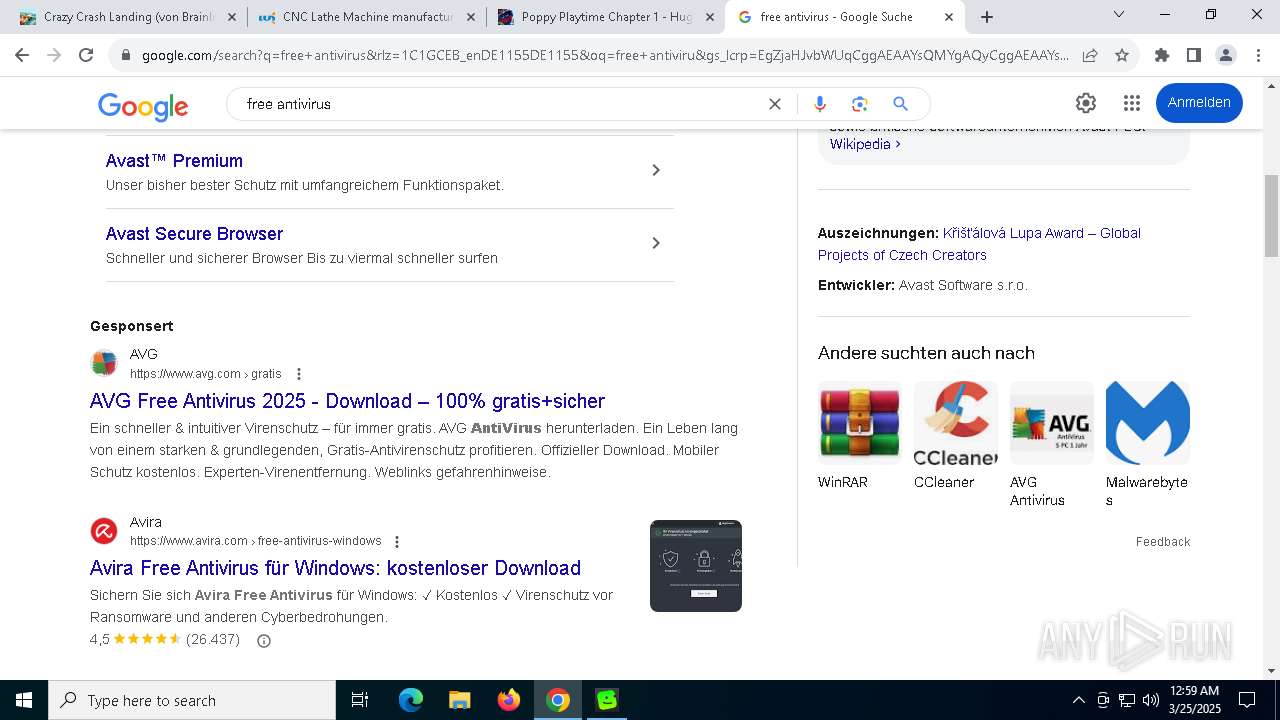Open the Chrome profile avatar
Screen dimensions: 1280x720
point(1225,56)
